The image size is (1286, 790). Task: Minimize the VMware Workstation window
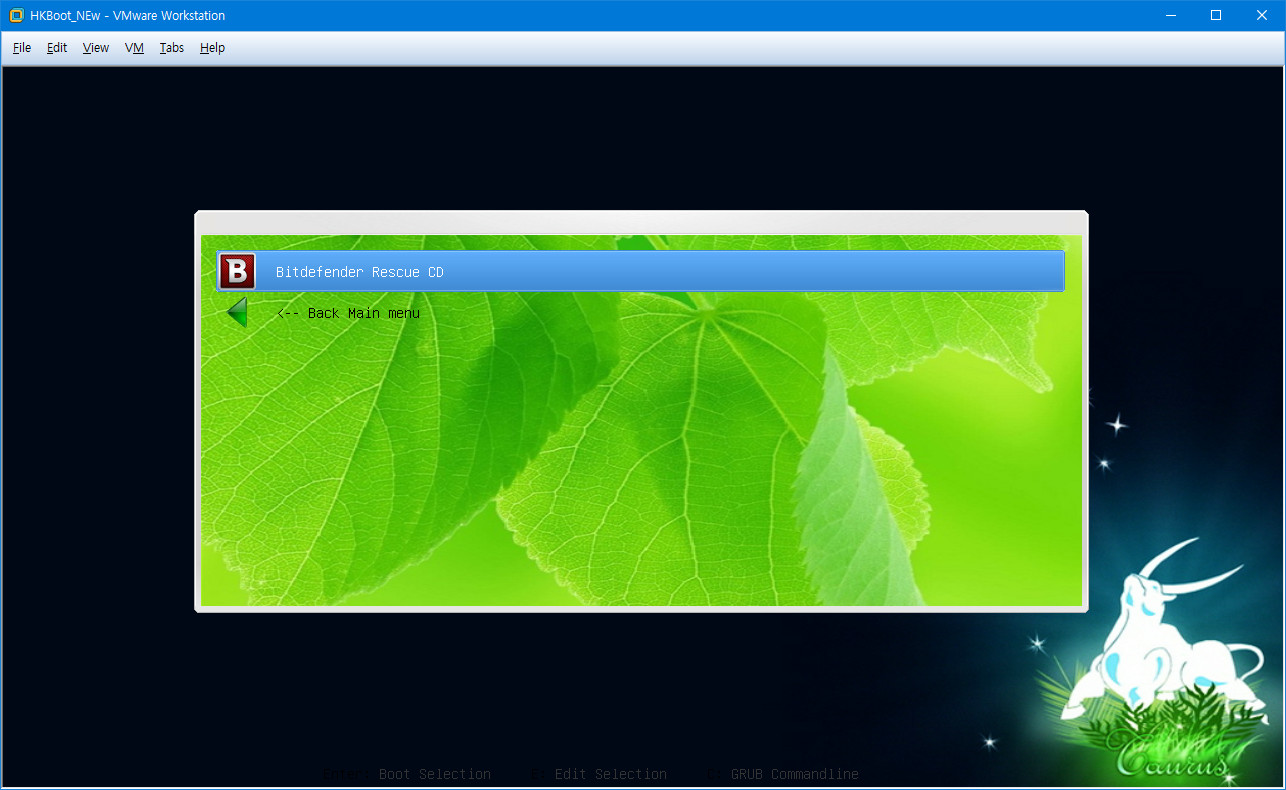point(1170,15)
